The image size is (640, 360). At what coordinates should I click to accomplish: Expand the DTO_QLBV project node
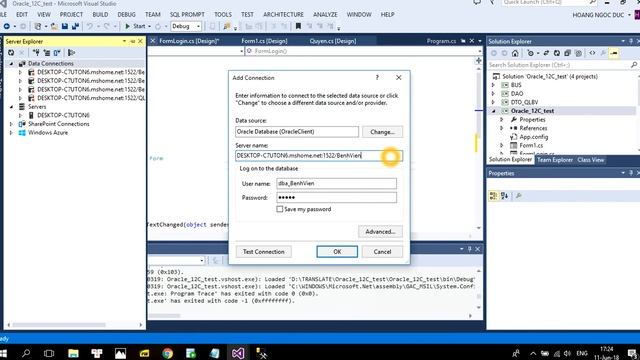coord(493,102)
